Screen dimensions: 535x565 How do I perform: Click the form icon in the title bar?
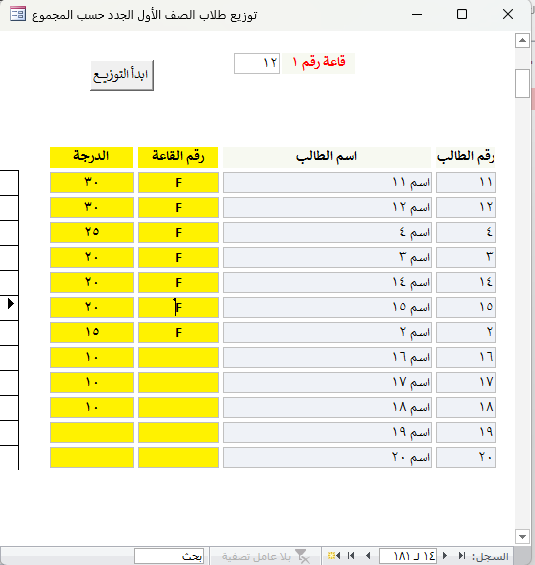pos(18,14)
